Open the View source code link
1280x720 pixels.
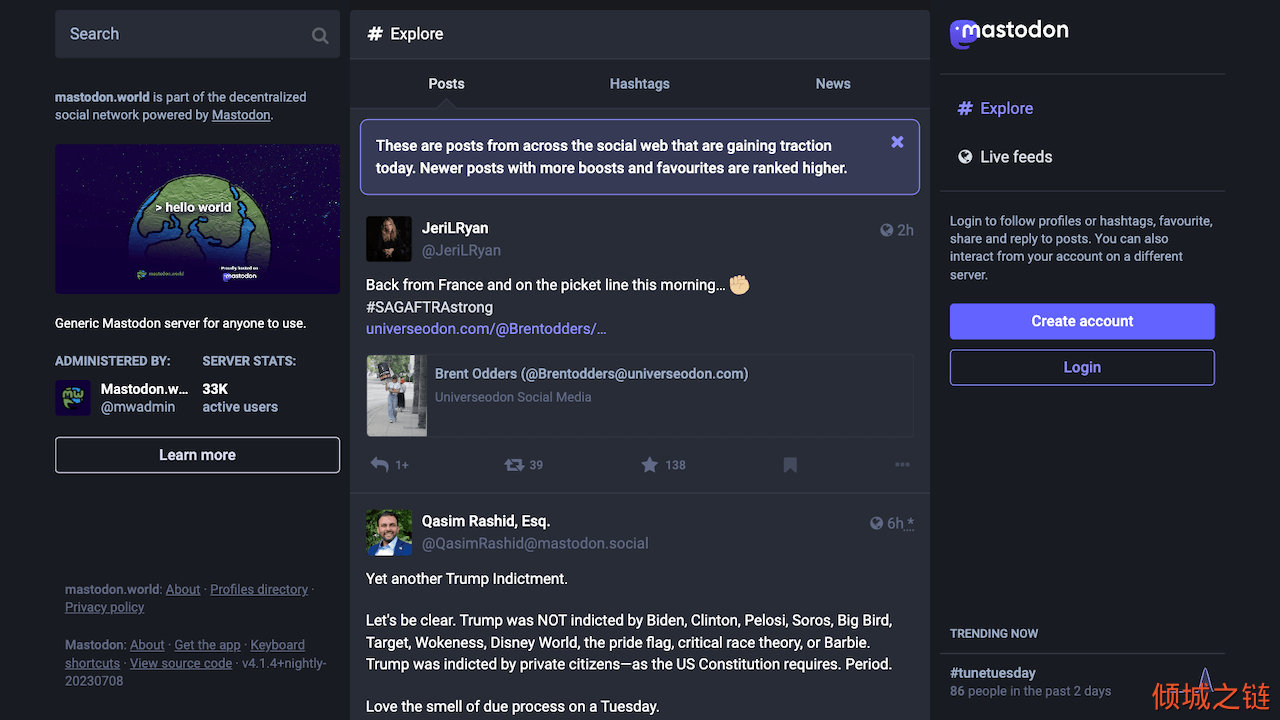coord(181,663)
